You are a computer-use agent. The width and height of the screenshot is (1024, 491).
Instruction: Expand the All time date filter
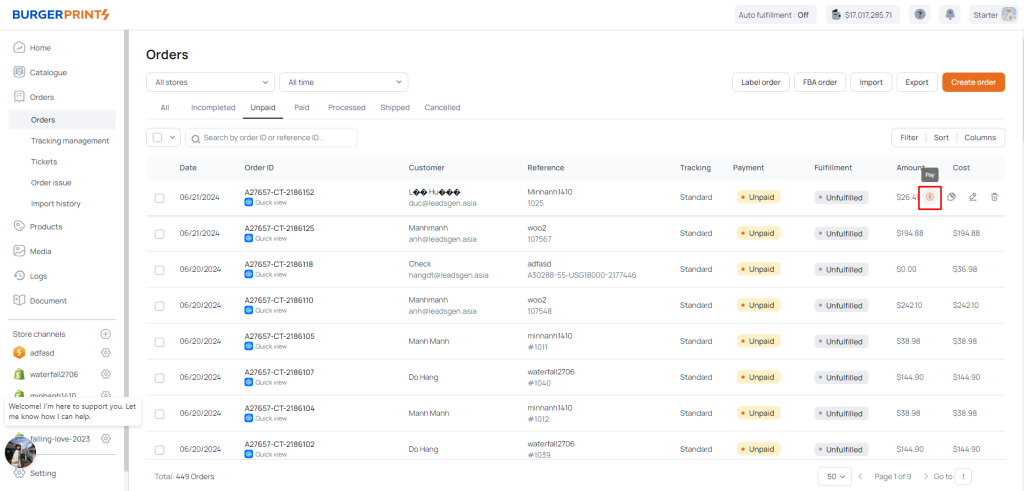point(343,82)
